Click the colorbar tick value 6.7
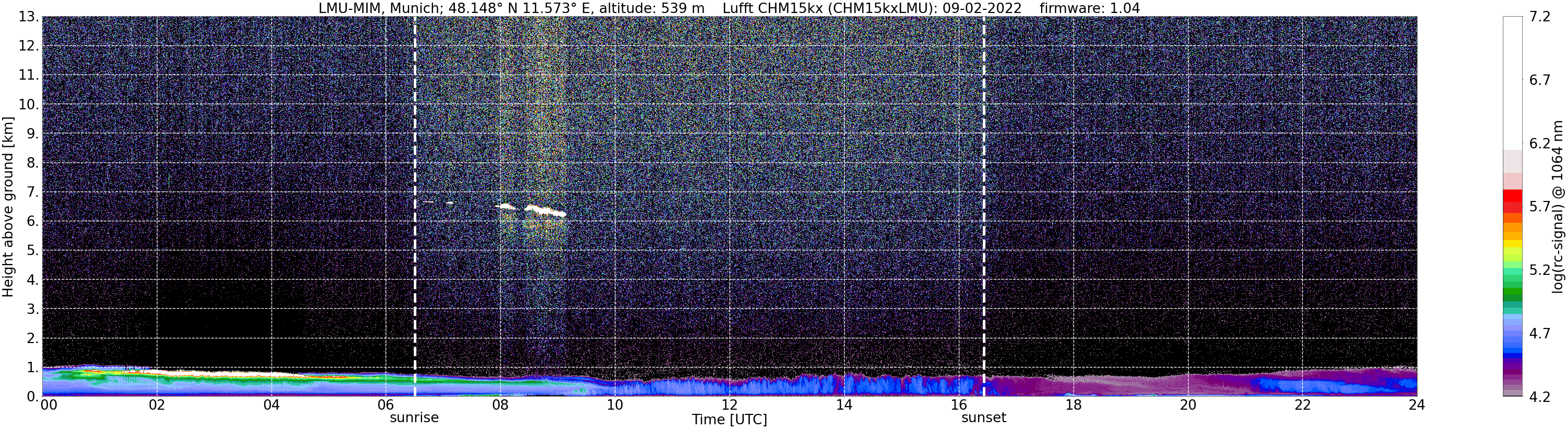Screen dimensions: 1568x430 [x=1540, y=80]
